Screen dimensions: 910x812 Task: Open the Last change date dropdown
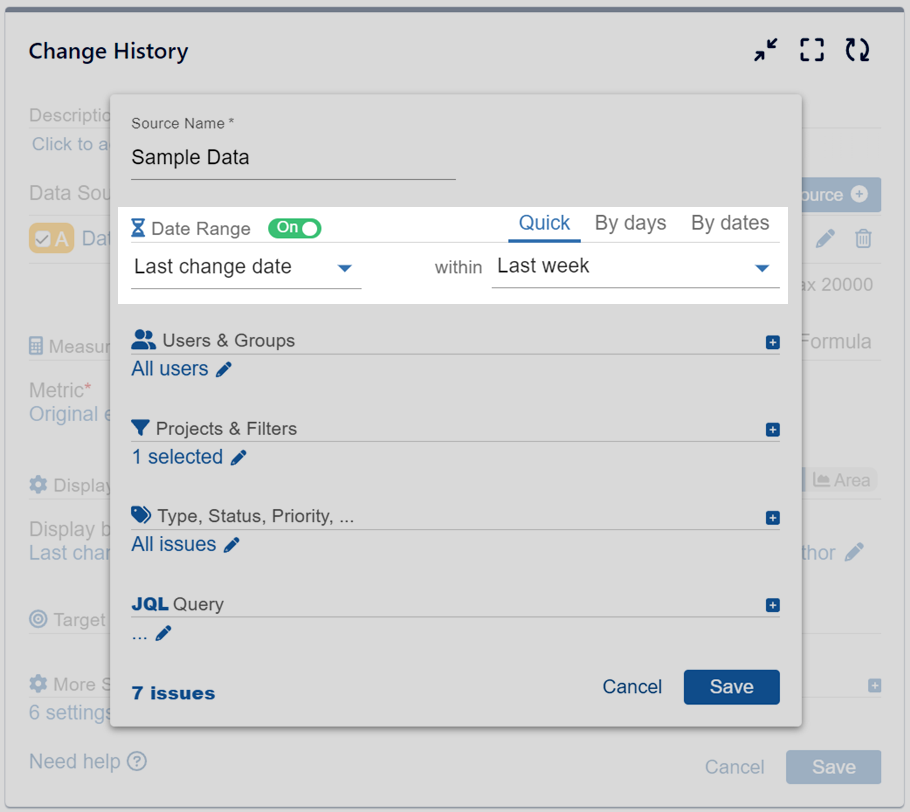(245, 267)
